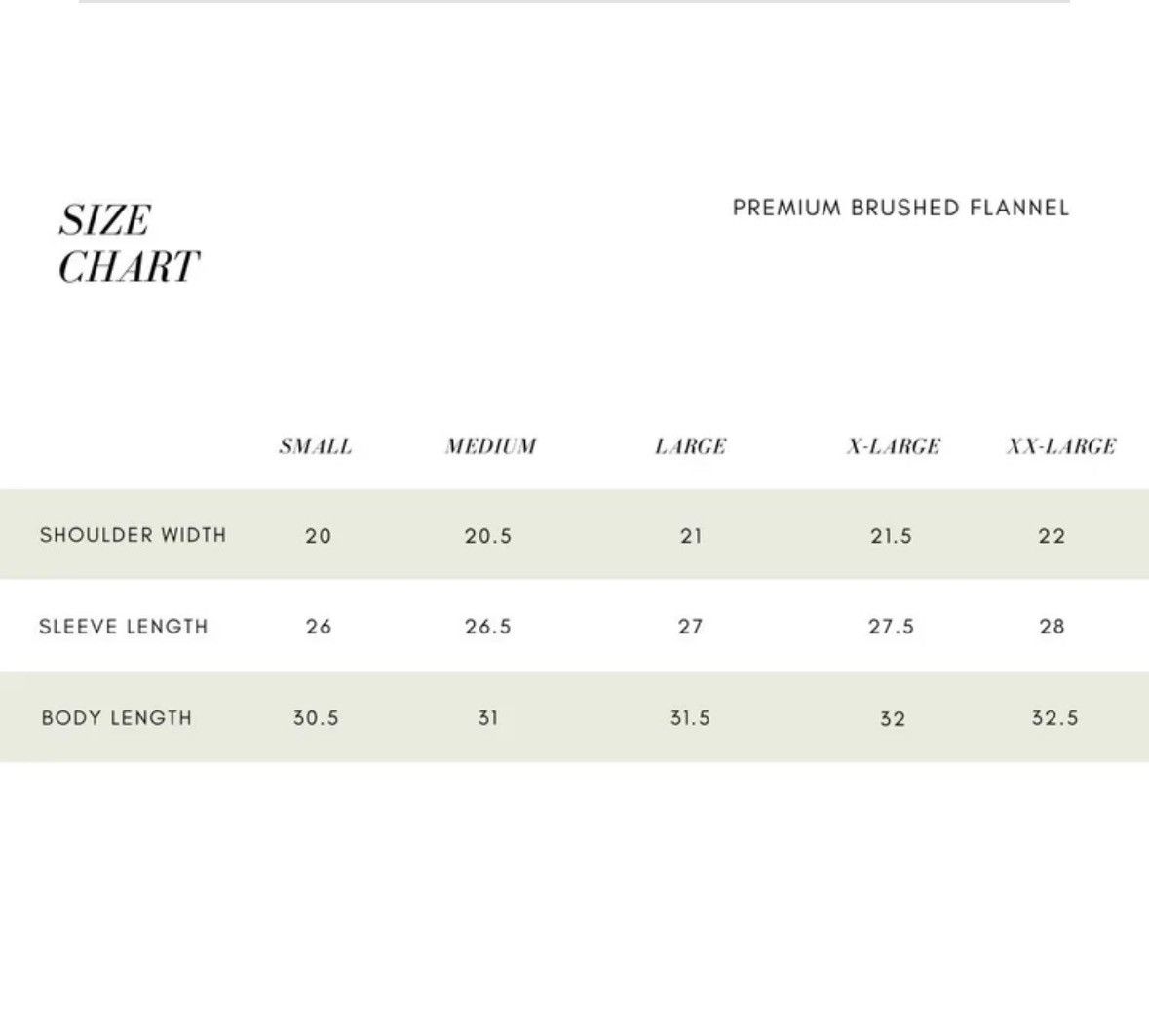Click the SLEEVE LENGTH row label
The image size is (1149, 1036).
[x=123, y=627]
